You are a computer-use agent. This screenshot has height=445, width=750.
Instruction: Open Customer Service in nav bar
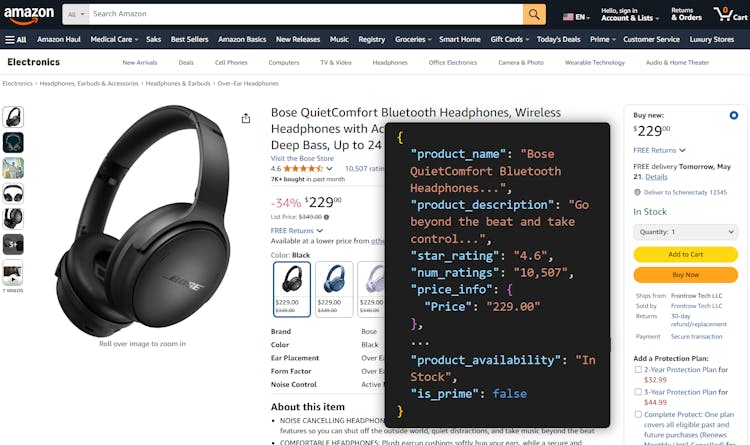(x=651, y=40)
